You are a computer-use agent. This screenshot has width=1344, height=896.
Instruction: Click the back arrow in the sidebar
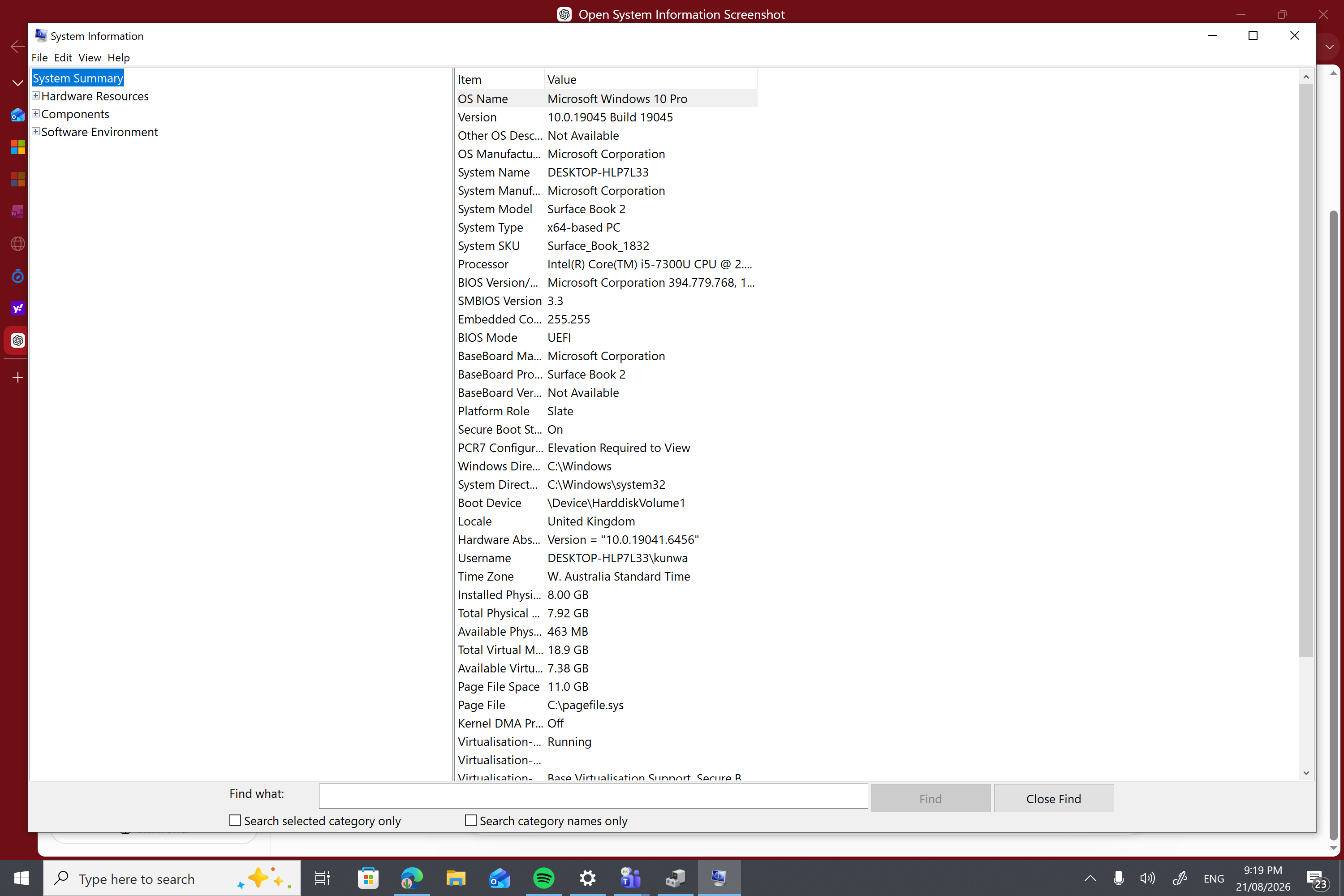tap(18, 47)
